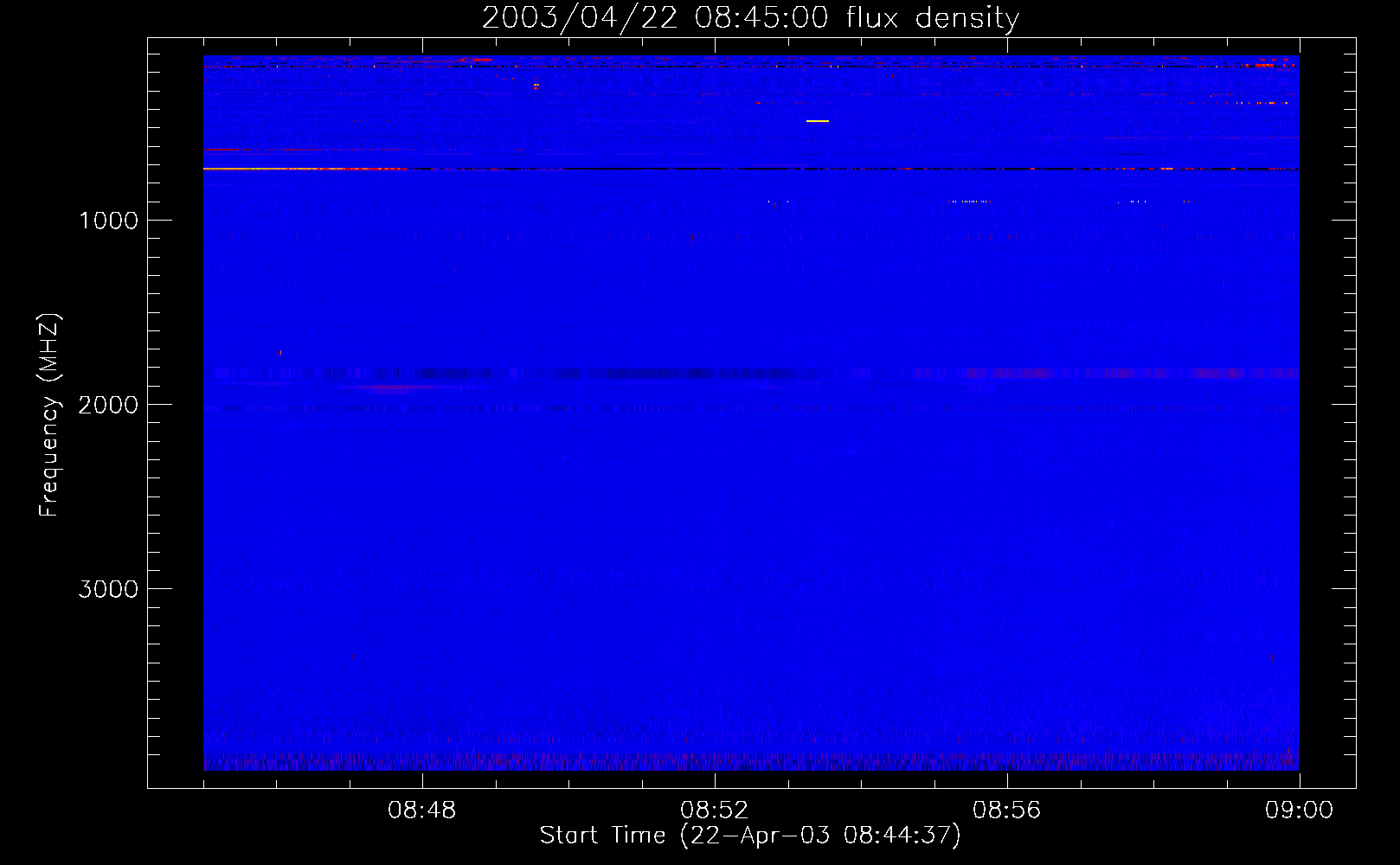The image size is (1400, 865).
Task: Click the small orange spot near 08:49:30 at the top
Action: [x=536, y=85]
